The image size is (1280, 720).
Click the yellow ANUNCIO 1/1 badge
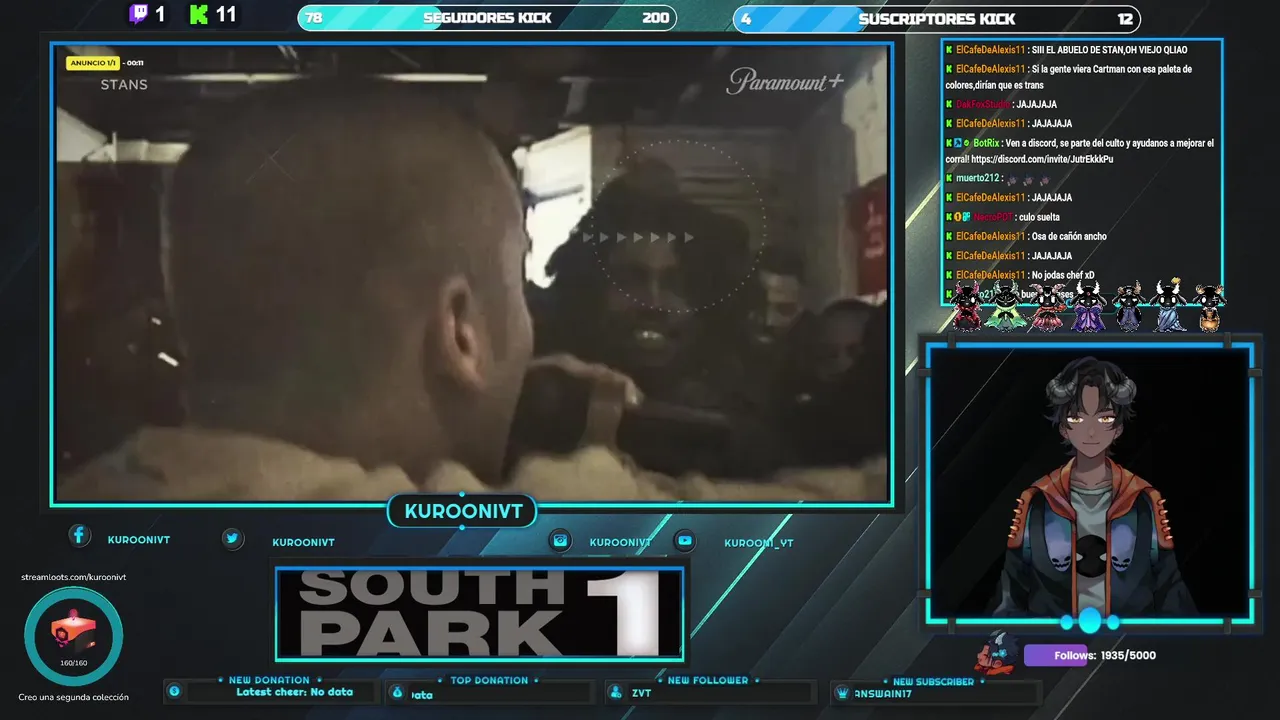[93, 63]
